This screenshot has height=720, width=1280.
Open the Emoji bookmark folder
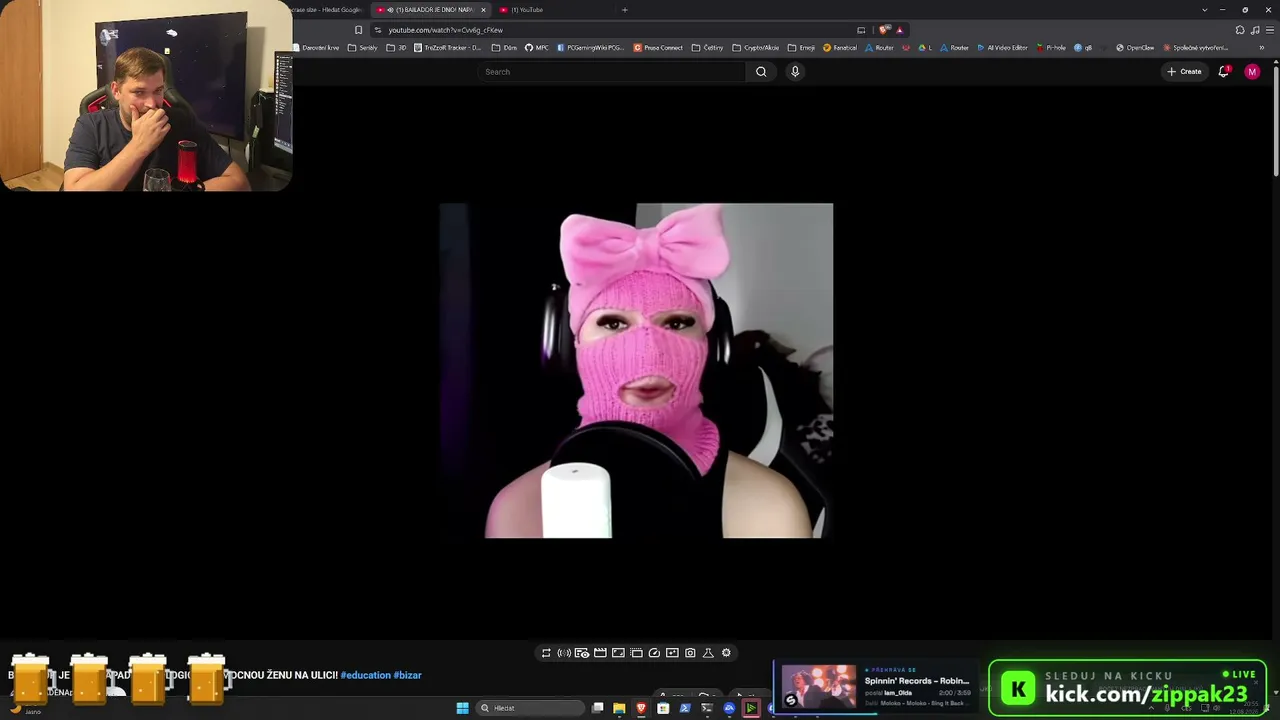[802, 48]
